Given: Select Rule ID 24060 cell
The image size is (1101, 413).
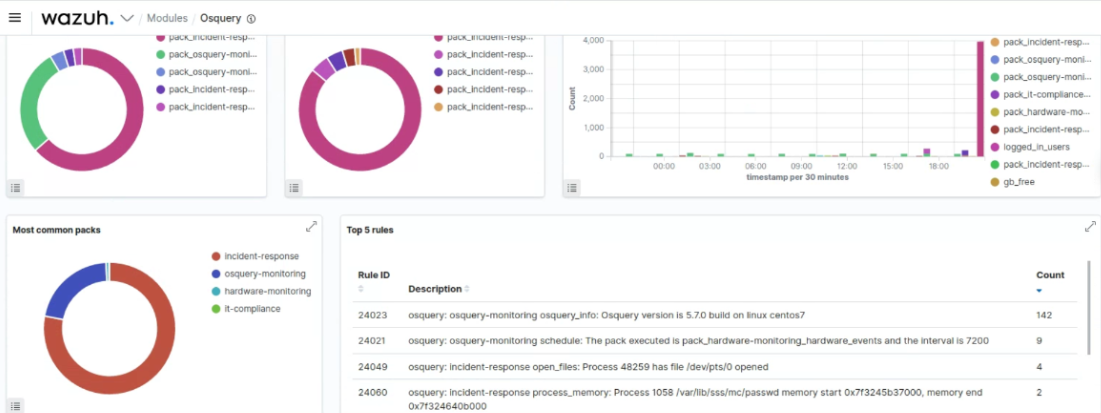Looking at the screenshot, I should 372,393.
